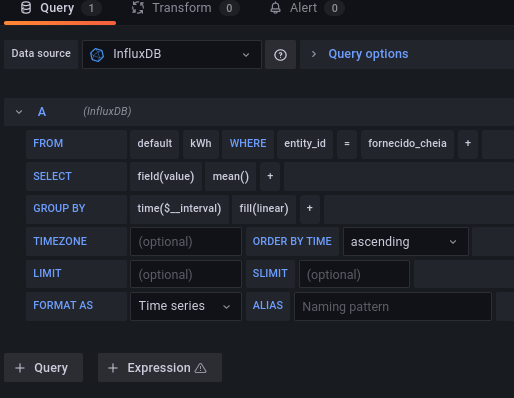Click the mean() aggregation
The width and height of the screenshot is (514, 398).
point(230,176)
